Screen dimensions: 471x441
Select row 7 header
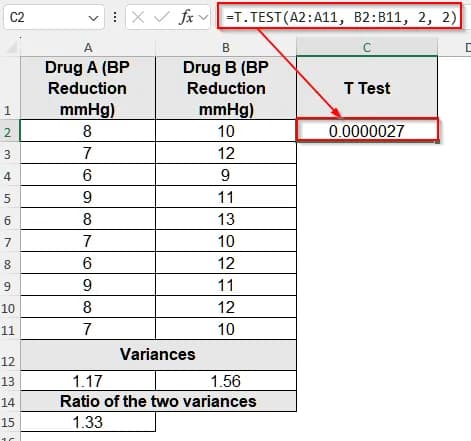pyautogui.click(x=10, y=241)
